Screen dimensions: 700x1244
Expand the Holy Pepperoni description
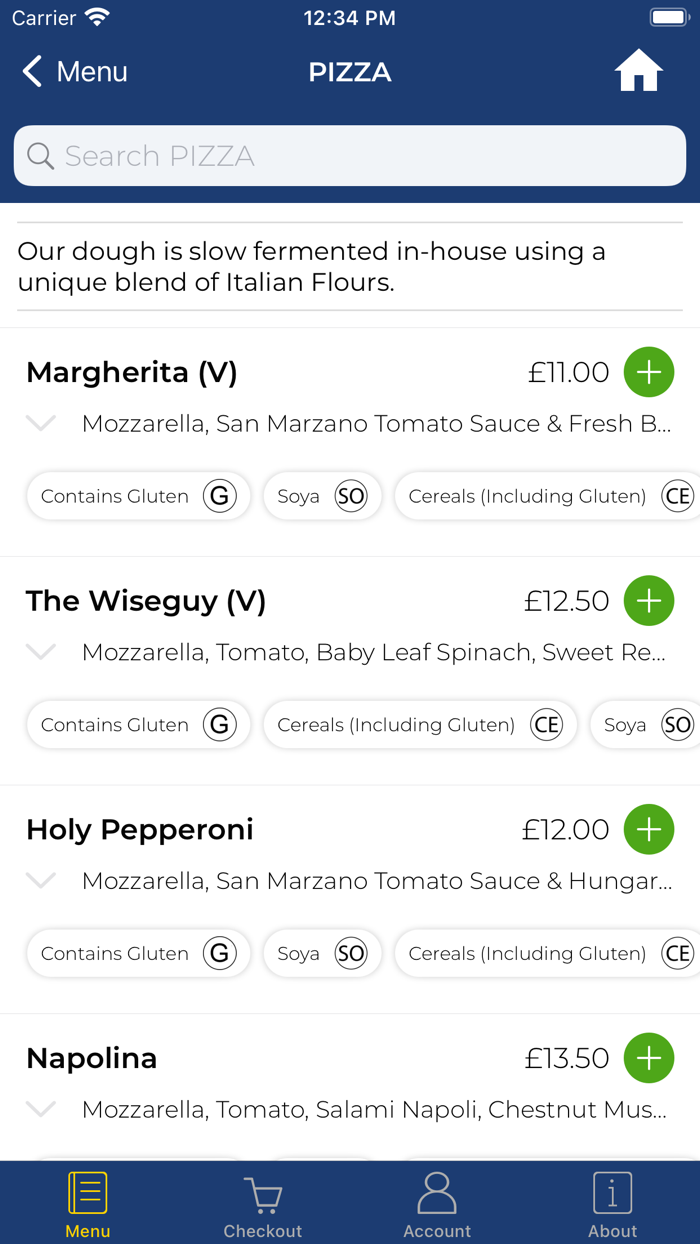[x=40, y=881]
